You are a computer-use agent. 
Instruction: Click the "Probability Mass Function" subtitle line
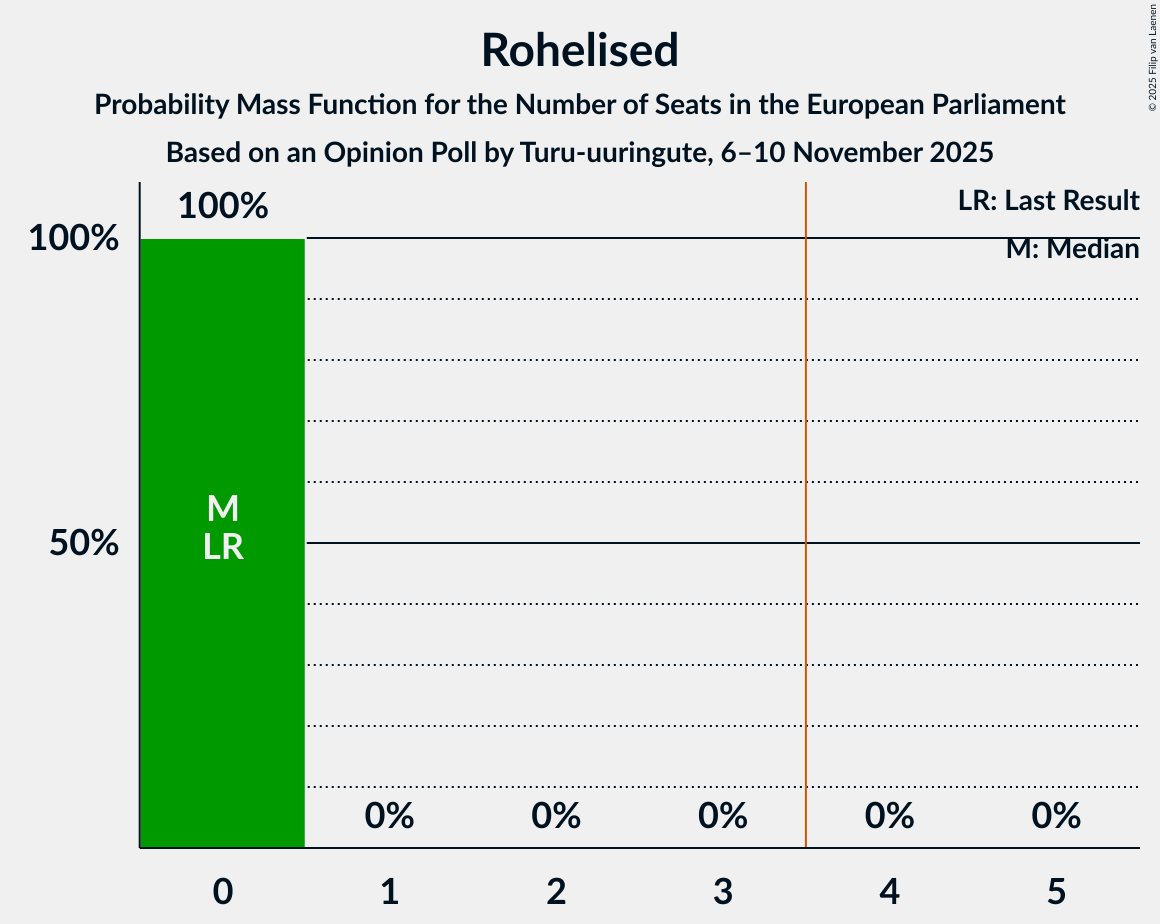(580, 104)
